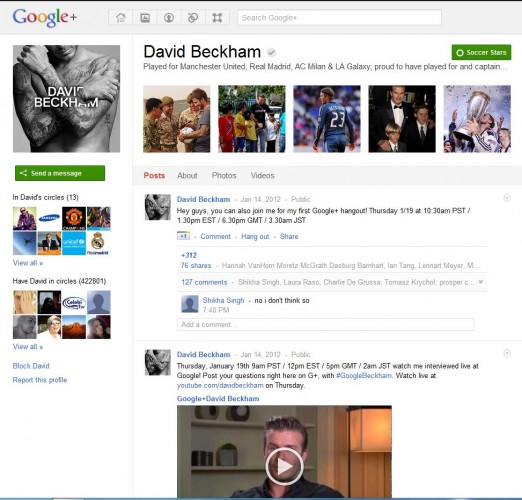This screenshot has height=500, width=522.
Task: Open the photo of Beckham with children
Action: (x=252, y=119)
